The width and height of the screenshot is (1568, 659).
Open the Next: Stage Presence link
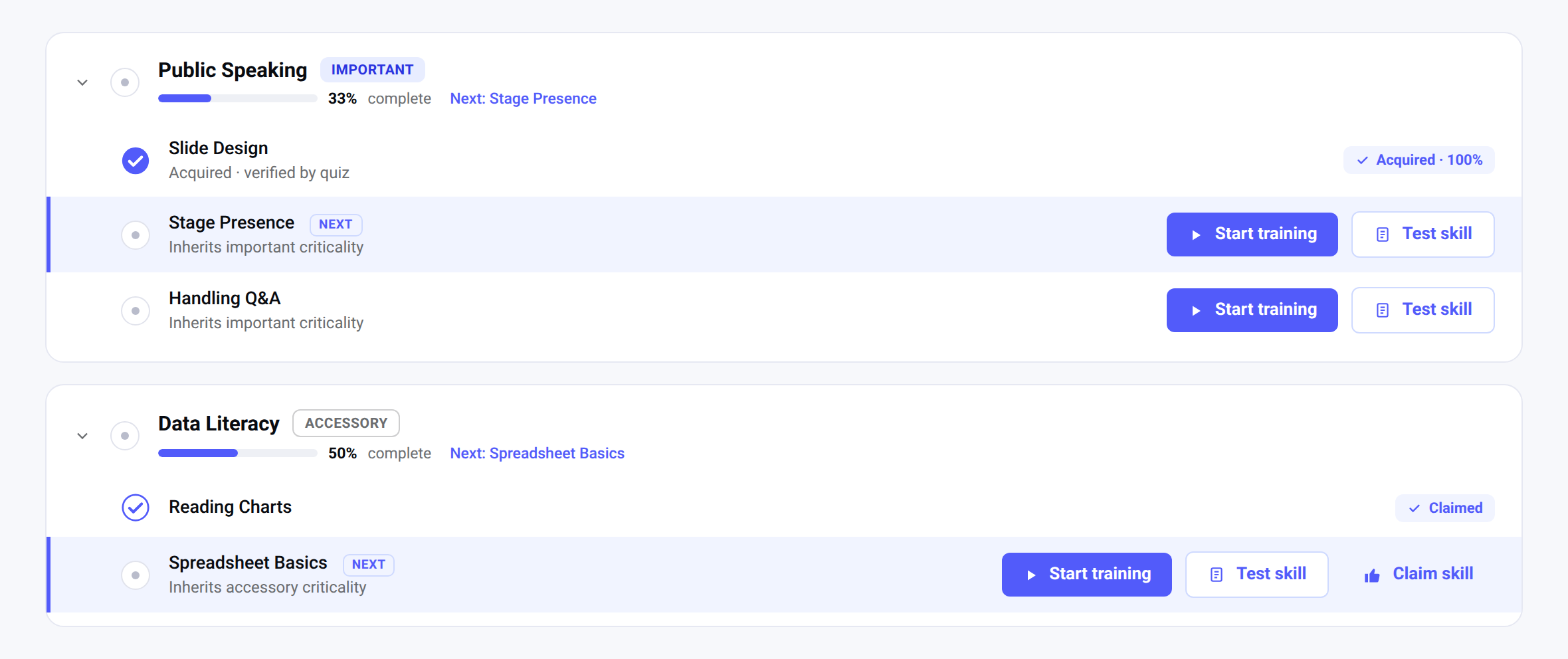coord(524,98)
